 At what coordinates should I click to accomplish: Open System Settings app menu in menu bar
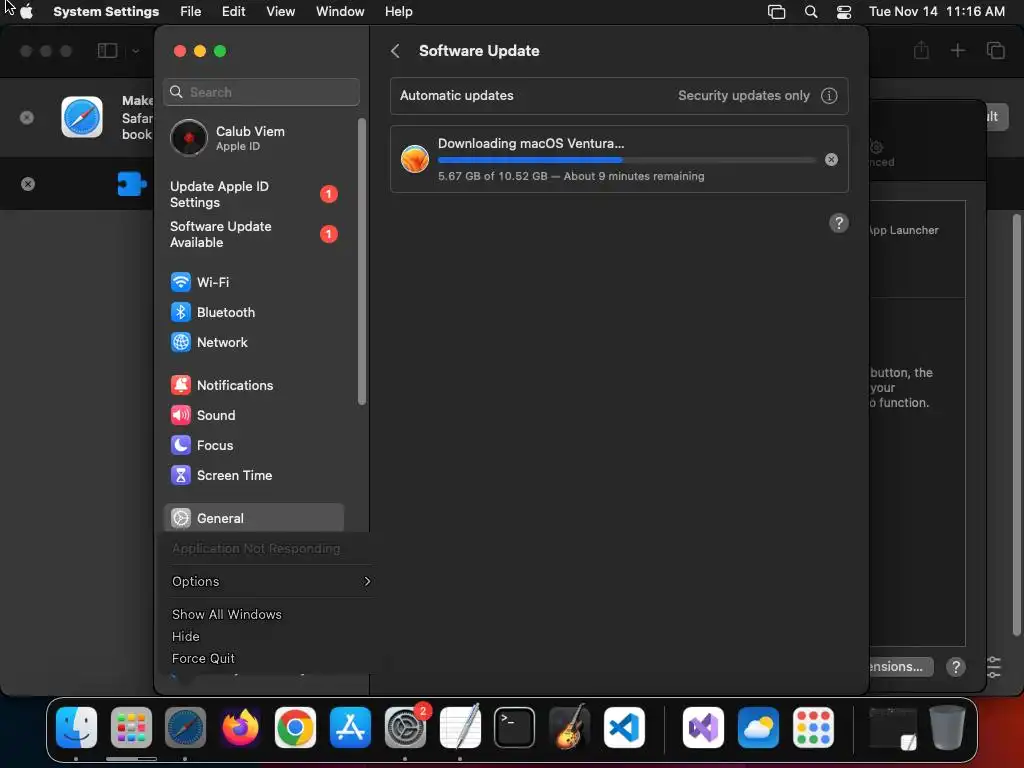pyautogui.click(x=106, y=12)
